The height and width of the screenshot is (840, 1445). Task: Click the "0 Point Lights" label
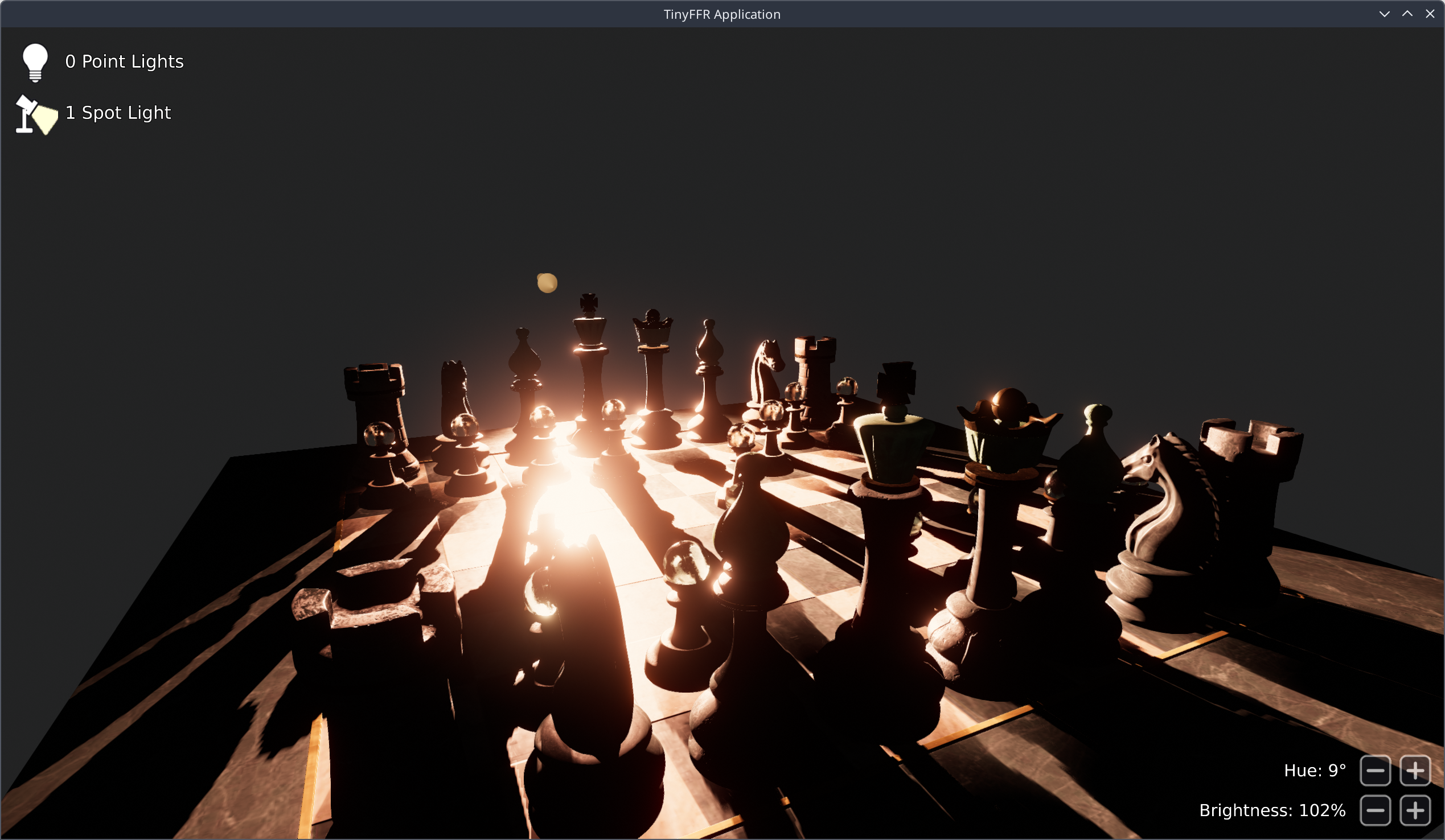pos(125,61)
